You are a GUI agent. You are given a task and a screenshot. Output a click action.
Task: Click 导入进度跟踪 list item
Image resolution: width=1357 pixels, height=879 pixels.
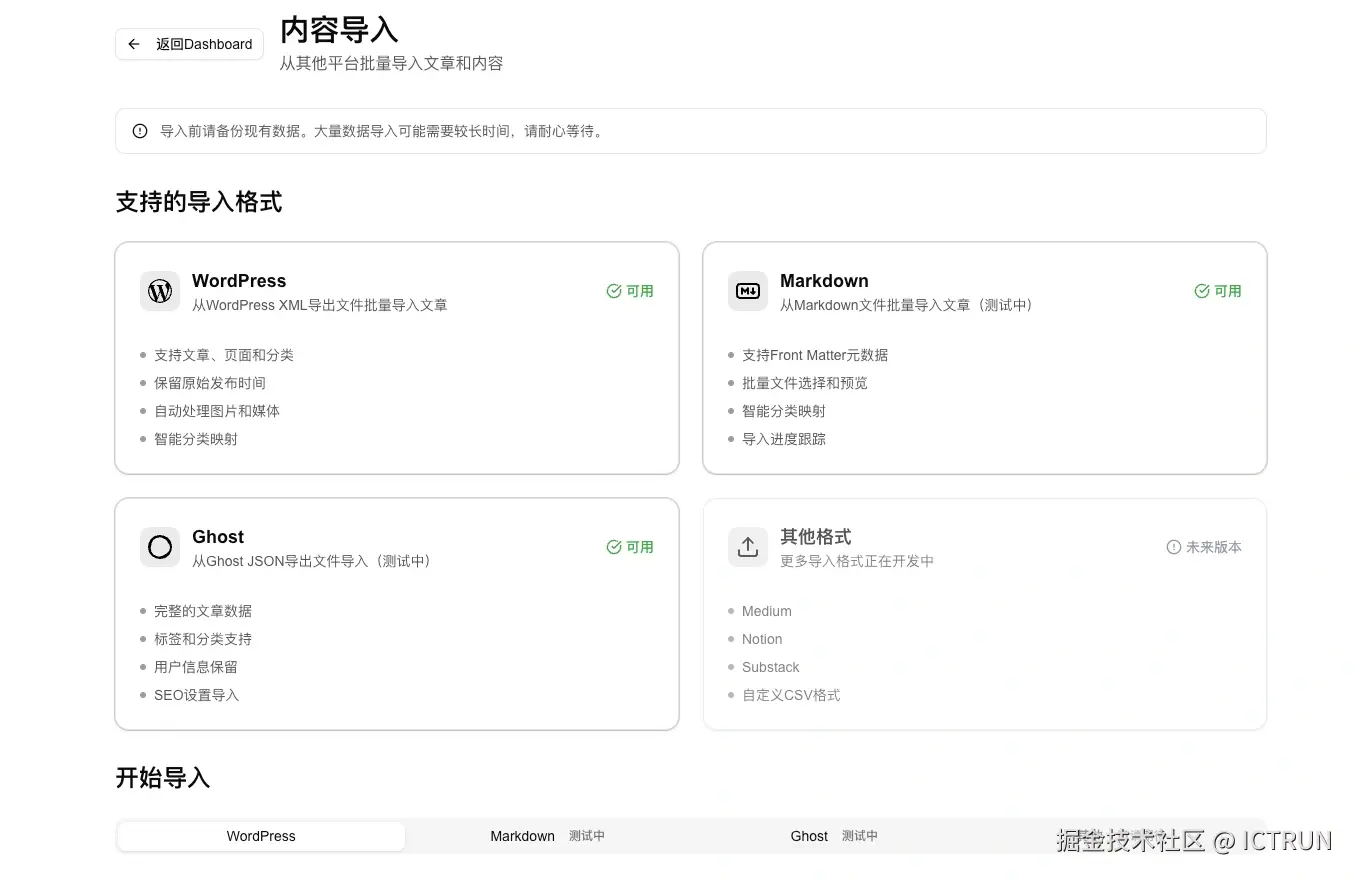tap(784, 439)
